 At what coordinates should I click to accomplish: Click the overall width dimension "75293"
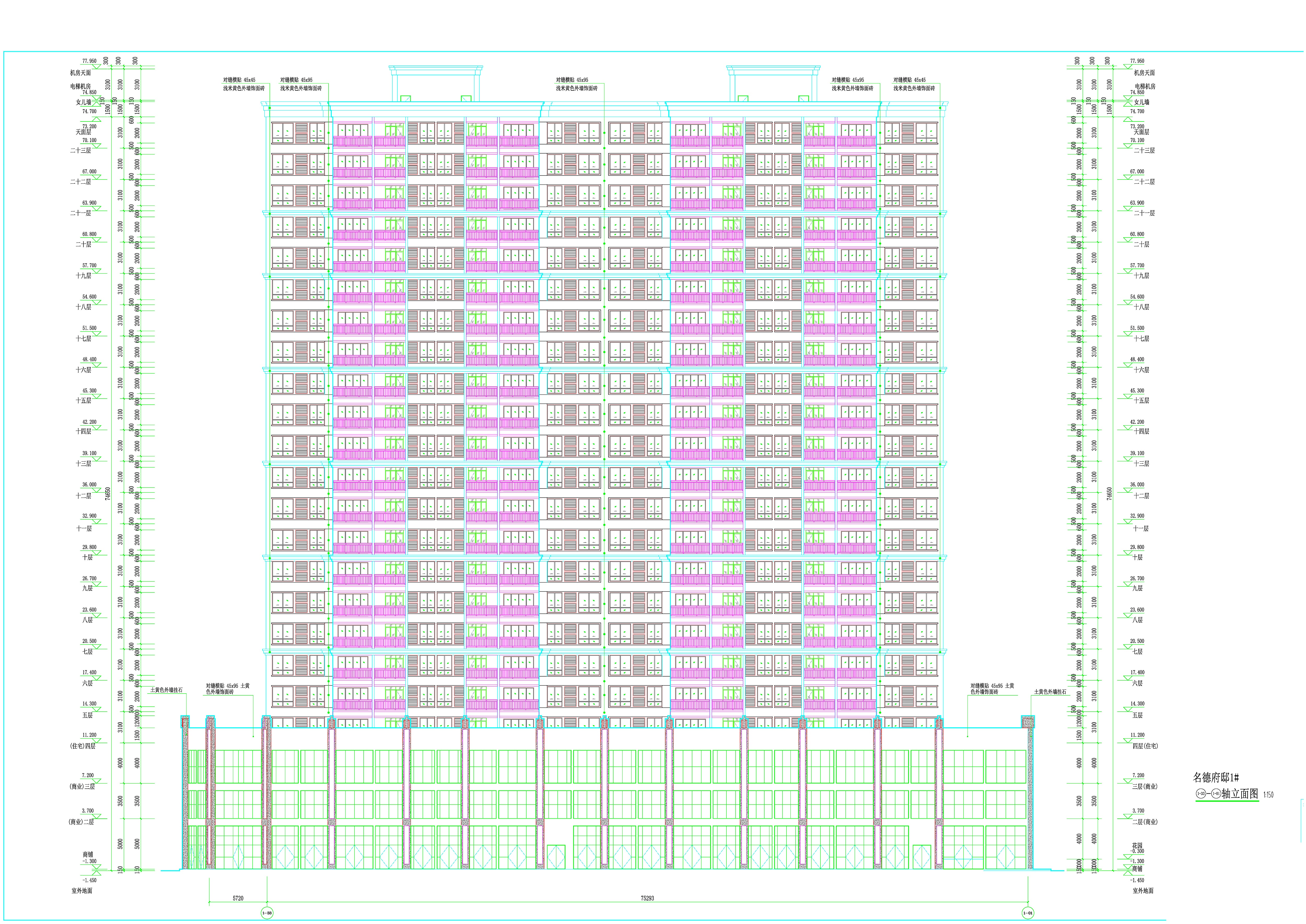(x=647, y=898)
